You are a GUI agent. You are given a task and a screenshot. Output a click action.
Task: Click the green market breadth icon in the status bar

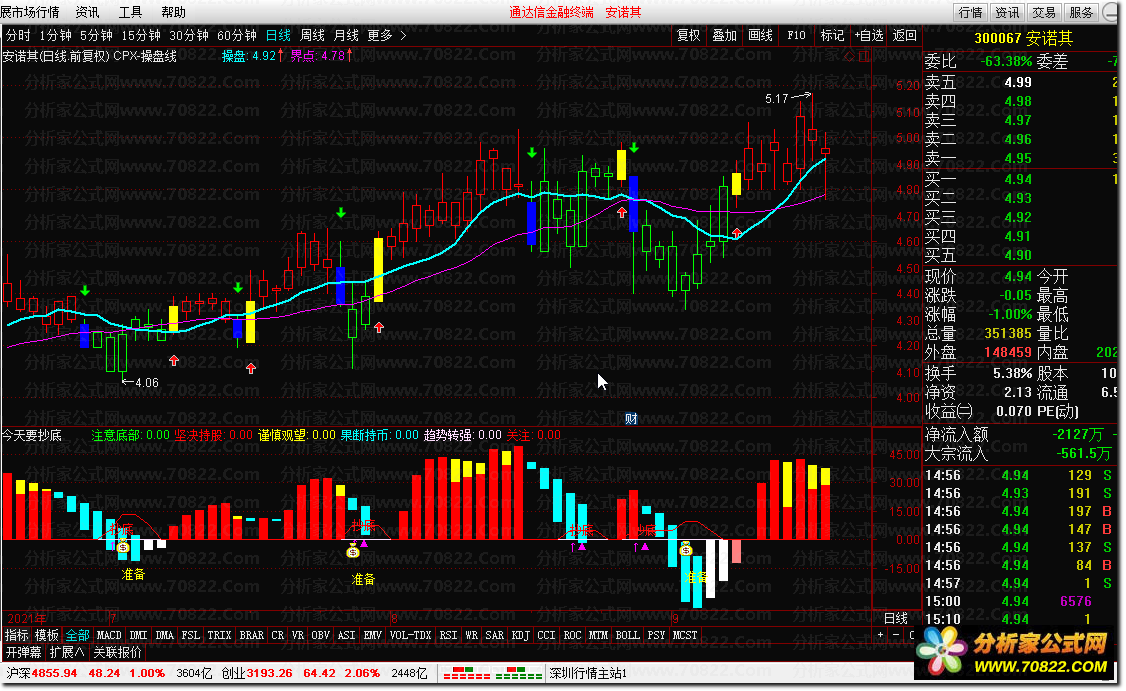[x=519, y=674]
